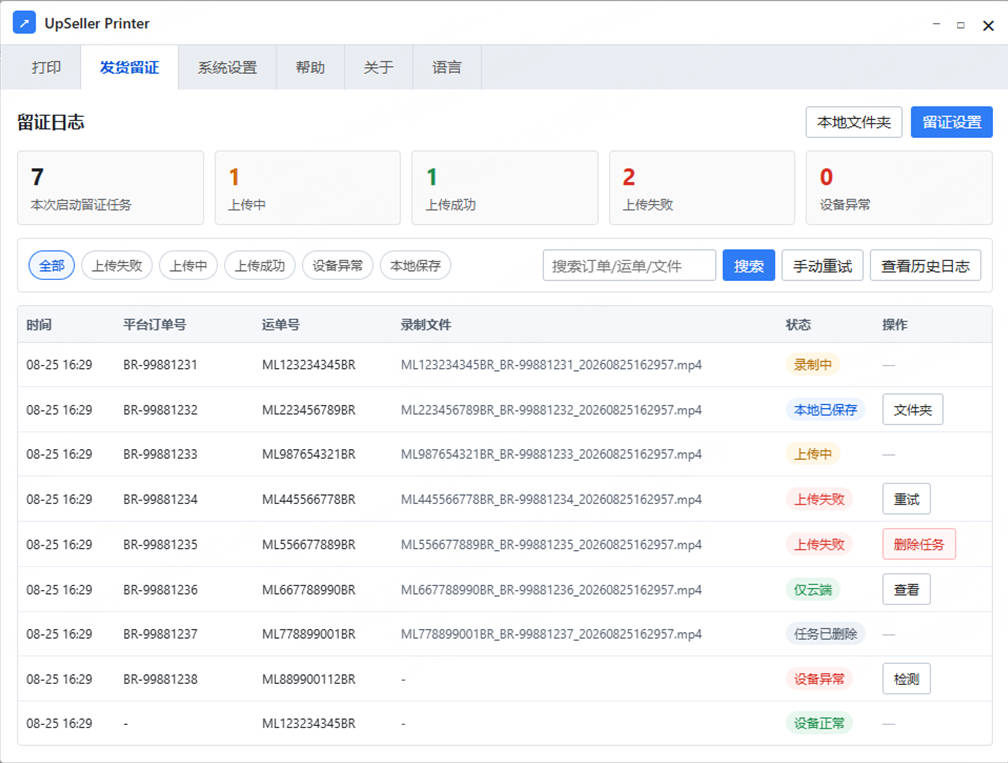
Task: Focus the 搜索订单/运单/文件 search field
Action: [x=629, y=265]
